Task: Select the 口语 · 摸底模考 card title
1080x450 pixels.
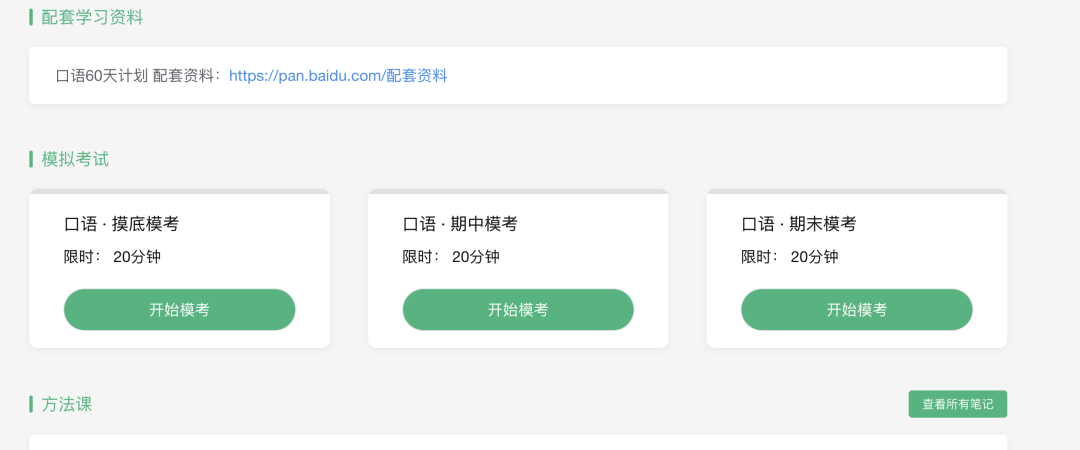Action: (x=121, y=224)
